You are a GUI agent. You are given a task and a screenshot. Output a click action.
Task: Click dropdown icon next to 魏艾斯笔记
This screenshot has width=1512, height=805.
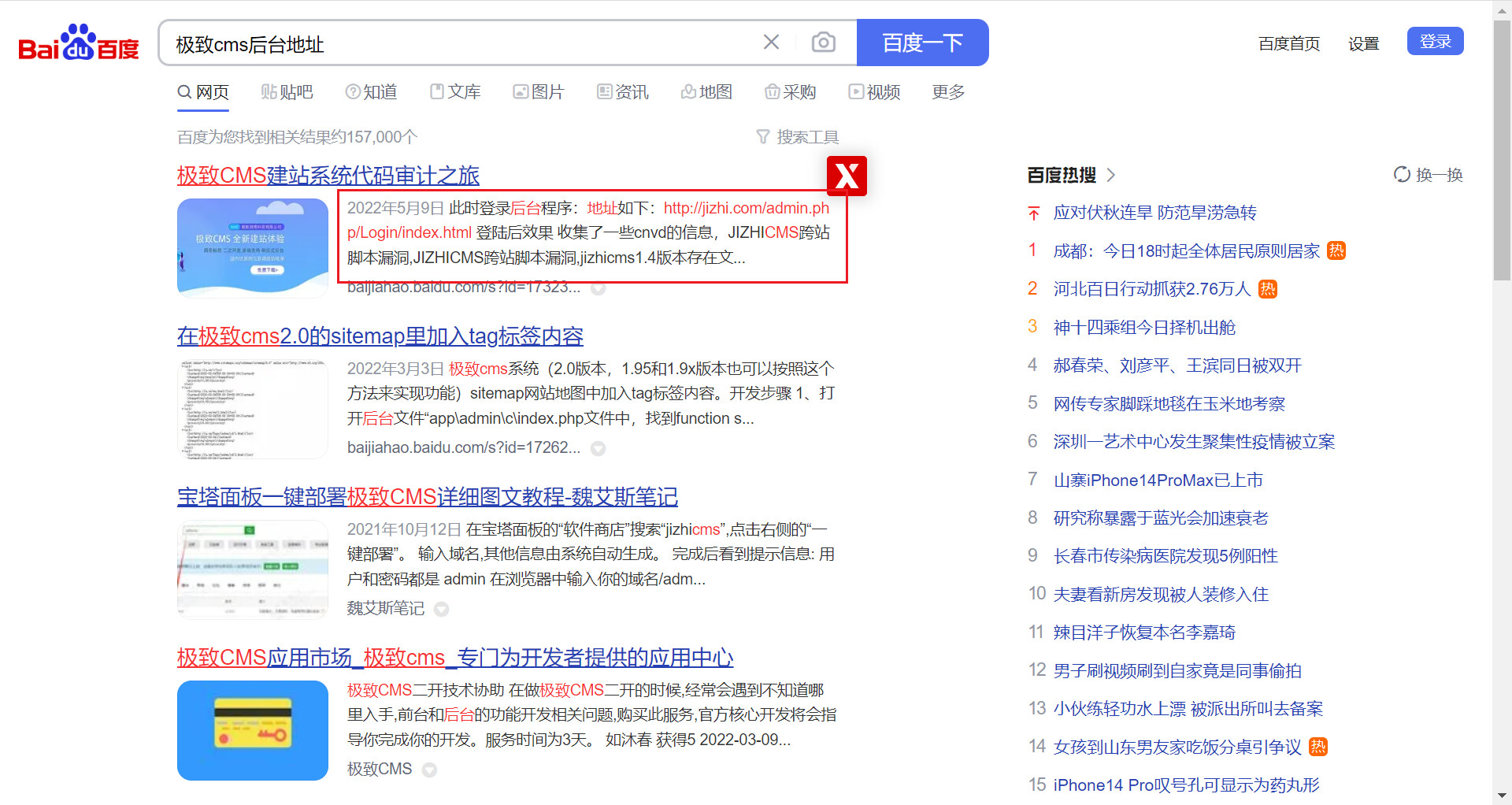[442, 609]
